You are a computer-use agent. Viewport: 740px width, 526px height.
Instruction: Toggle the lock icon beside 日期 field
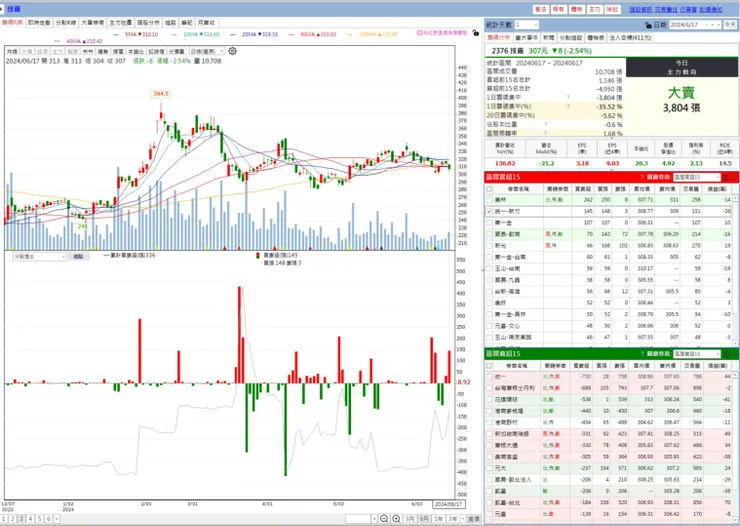pyautogui.click(x=648, y=25)
